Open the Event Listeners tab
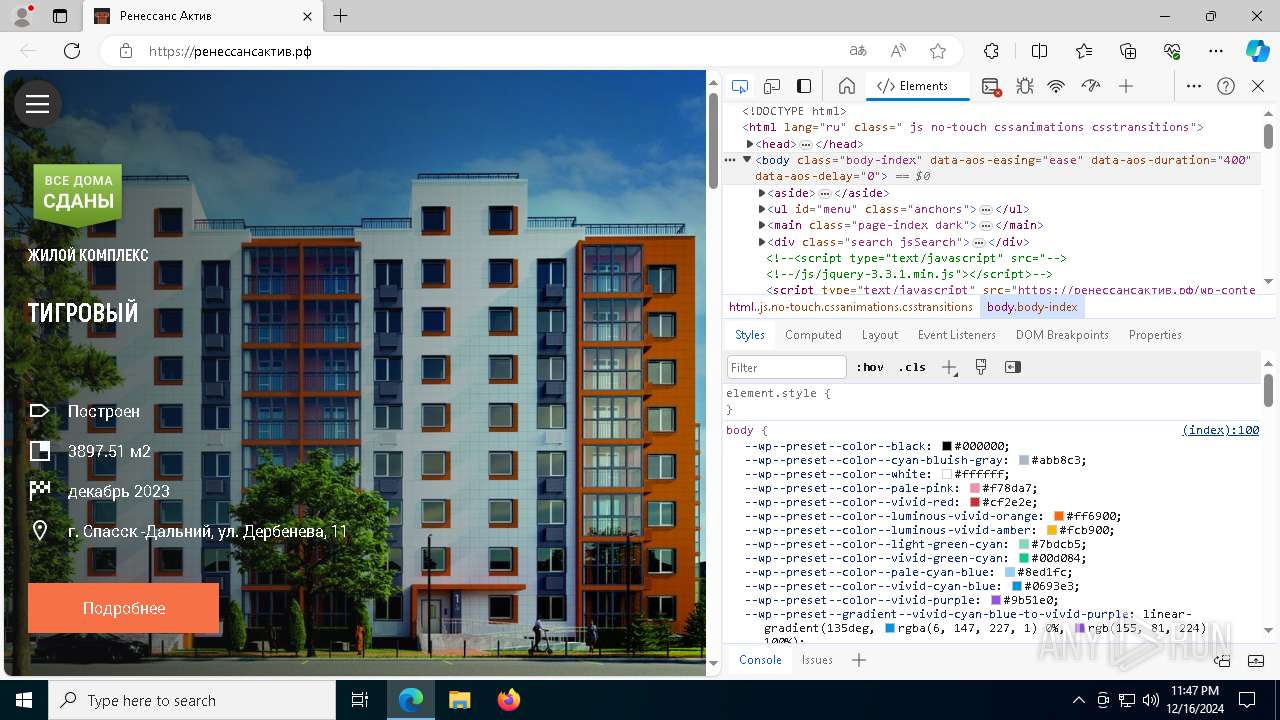Screen dimensions: 1280x720 point(957,335)
